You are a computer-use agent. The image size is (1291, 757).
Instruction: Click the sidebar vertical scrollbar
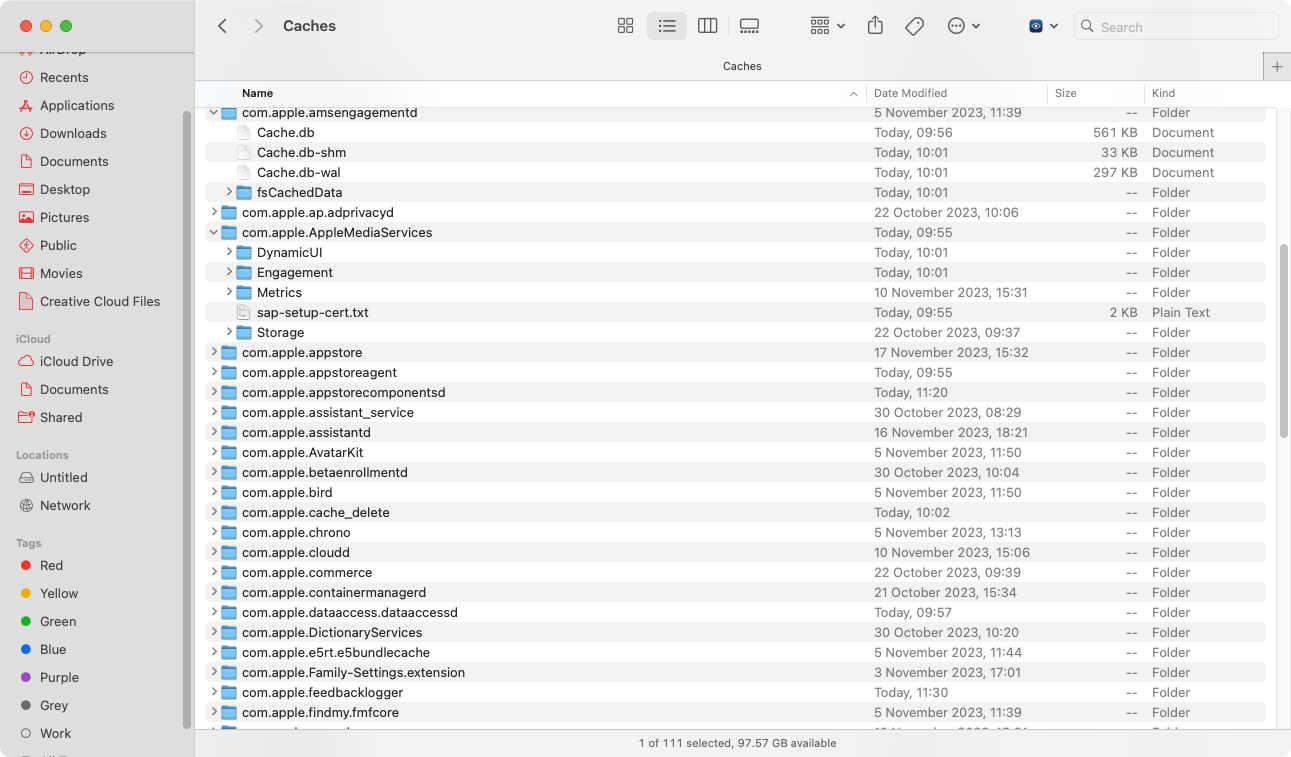[x=187, y=418]
